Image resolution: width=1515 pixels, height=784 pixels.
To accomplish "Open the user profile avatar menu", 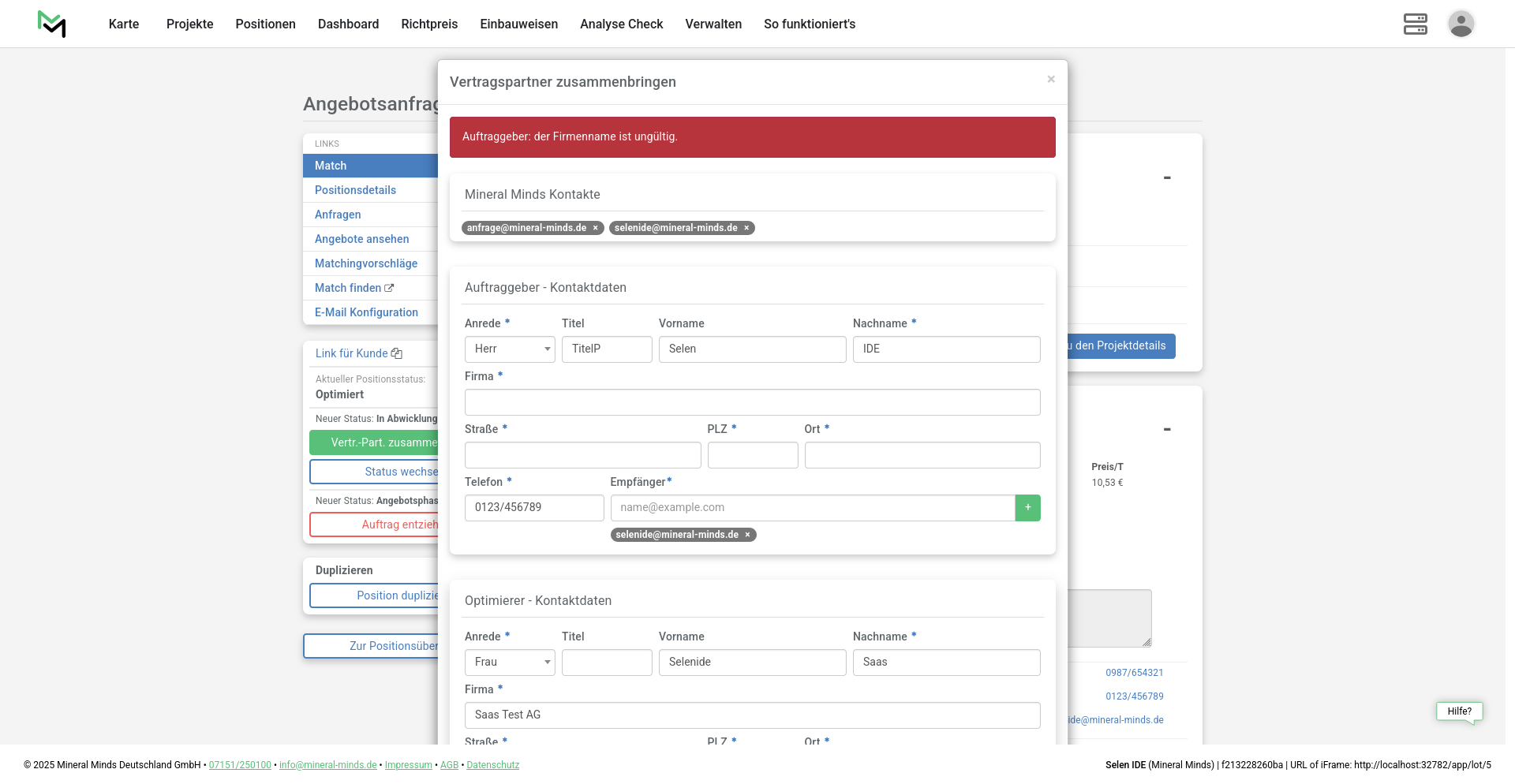I will click(1461, 24).
